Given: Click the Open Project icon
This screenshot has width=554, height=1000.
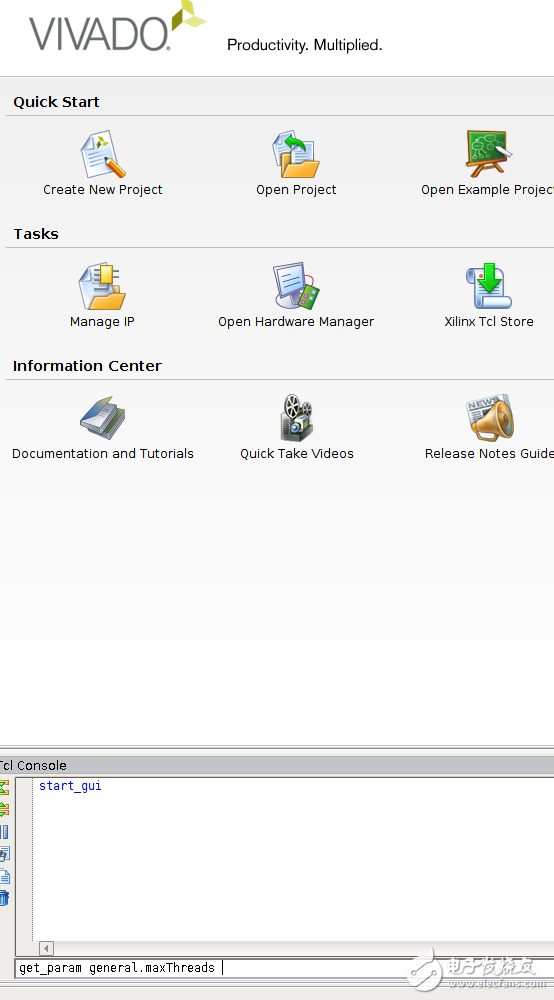Looking at the screenshot, I should [x=296, y=154].
